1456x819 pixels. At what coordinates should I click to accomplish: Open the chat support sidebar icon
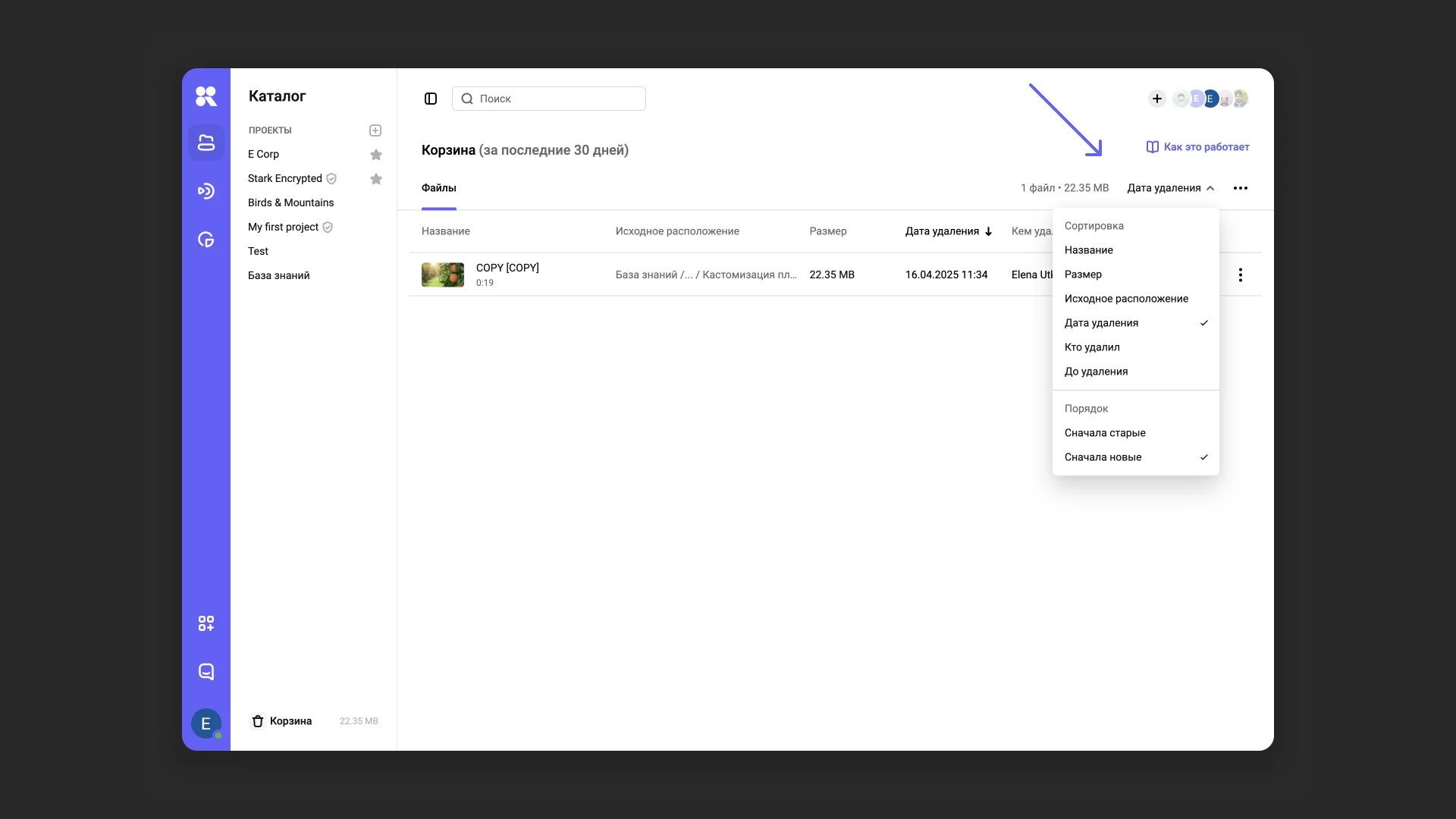point(206,672)
